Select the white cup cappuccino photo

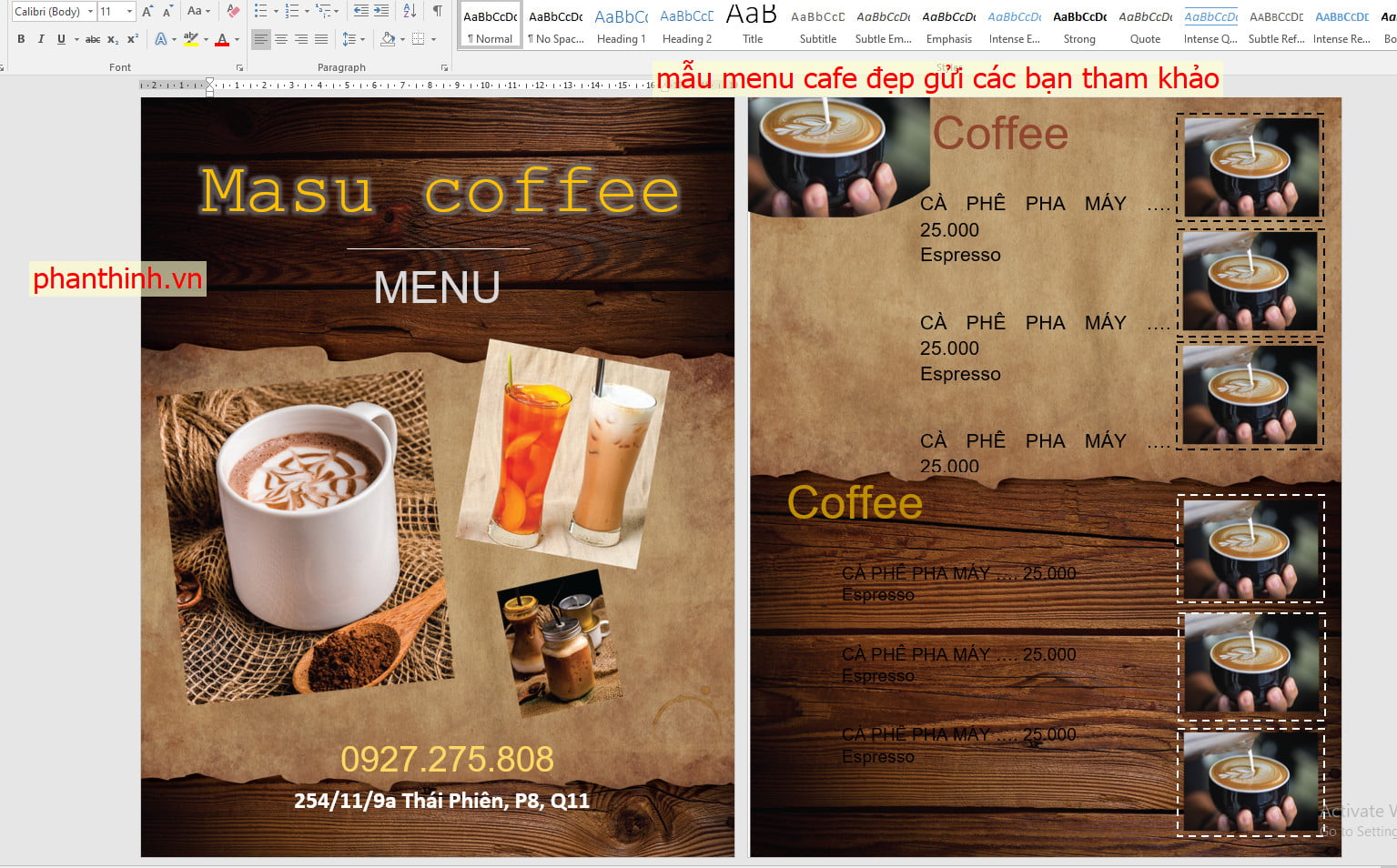(305, 535)
